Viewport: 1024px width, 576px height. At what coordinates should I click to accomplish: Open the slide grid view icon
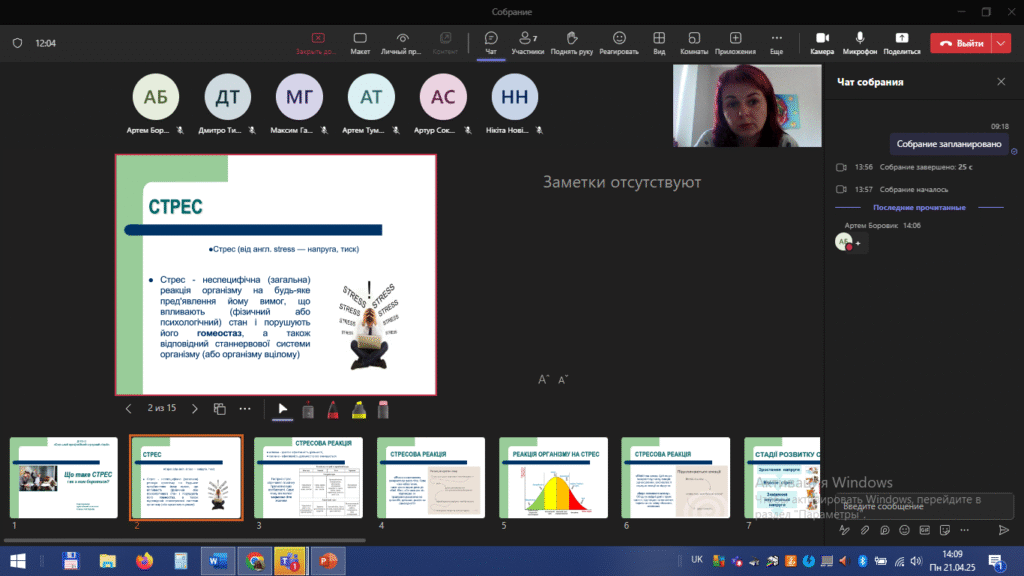[x=219, y=409]
